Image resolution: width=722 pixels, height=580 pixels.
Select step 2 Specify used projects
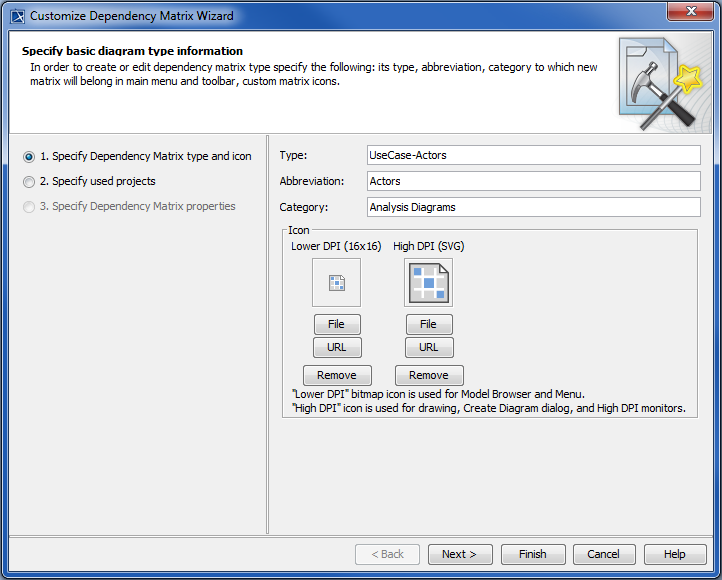(x=89, y=181)
